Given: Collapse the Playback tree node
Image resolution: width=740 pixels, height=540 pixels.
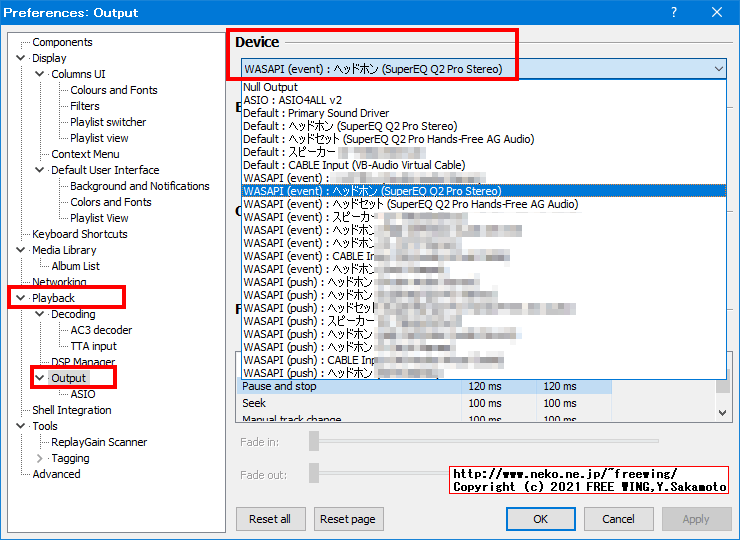Looking at the screenshot, I should point(21,298).
